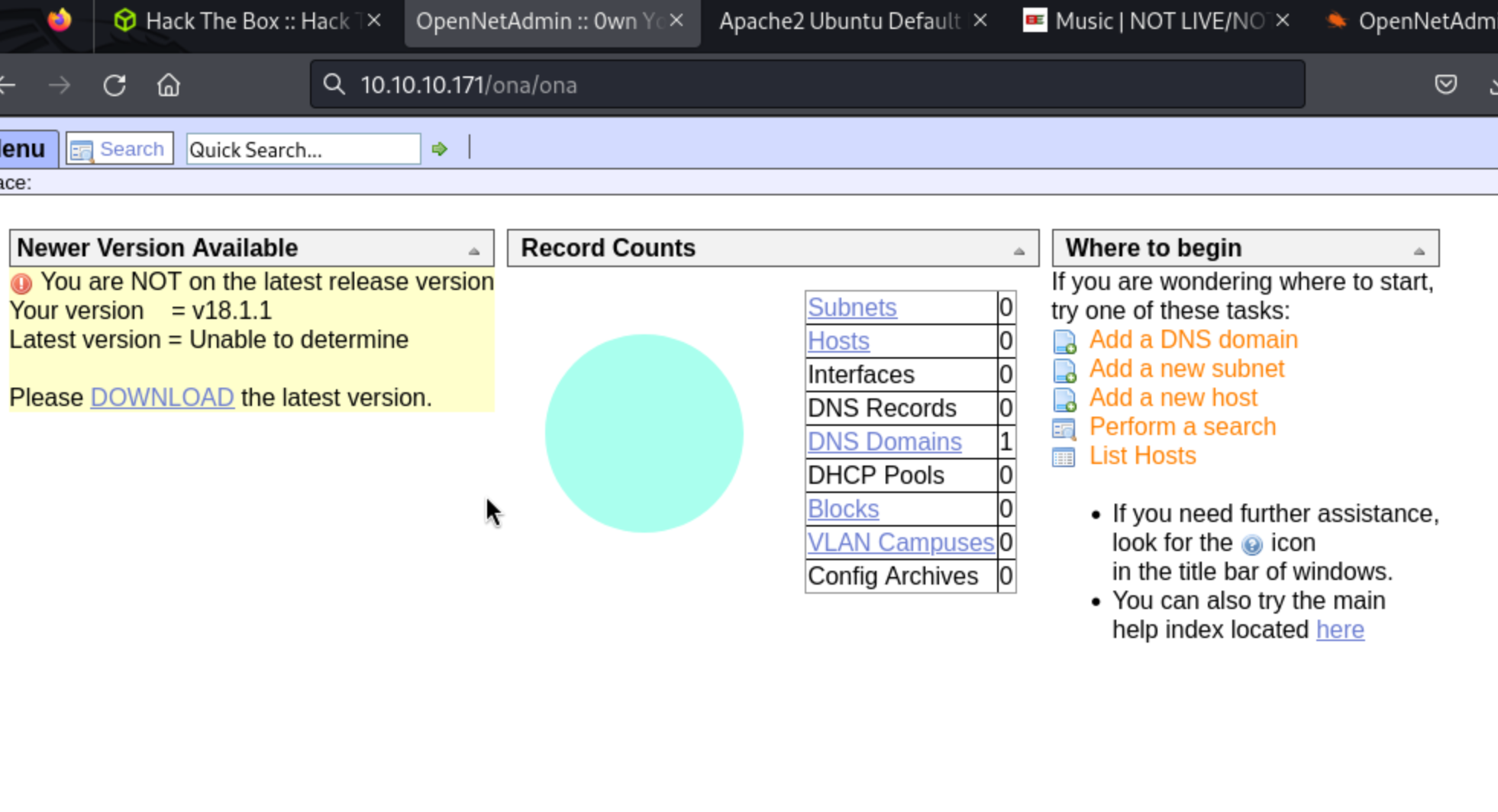This screenshot has height=812, width=1498.
Task: Click the Interfaces row label
Action: 860,375
